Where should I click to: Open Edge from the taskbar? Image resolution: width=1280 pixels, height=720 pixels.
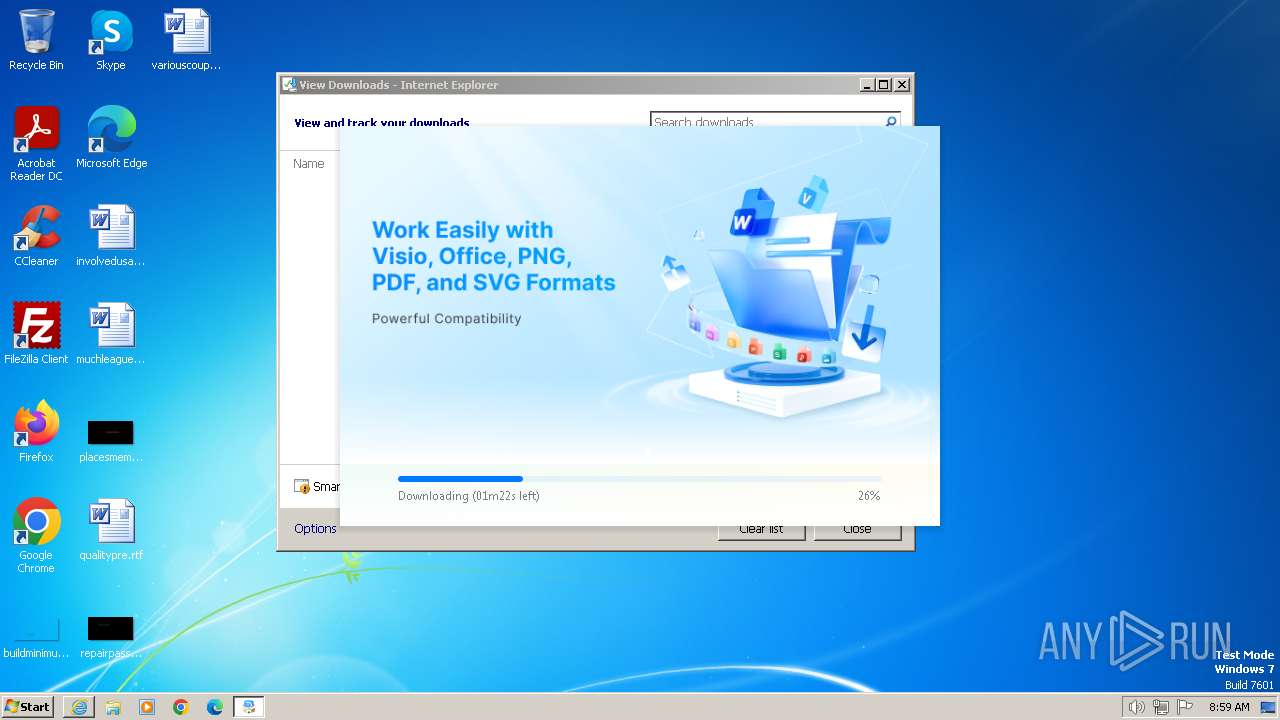click(x=215, y=707)
